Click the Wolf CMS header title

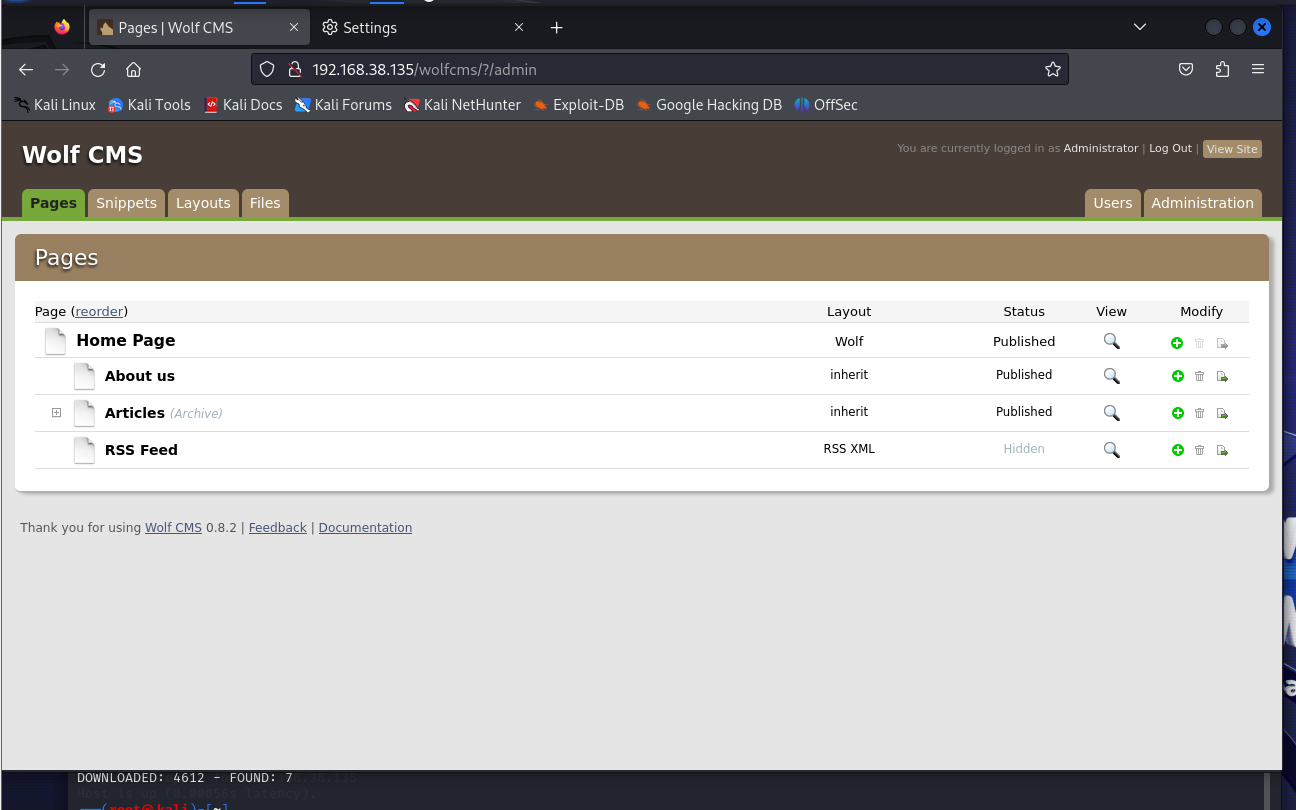(83, 155)
